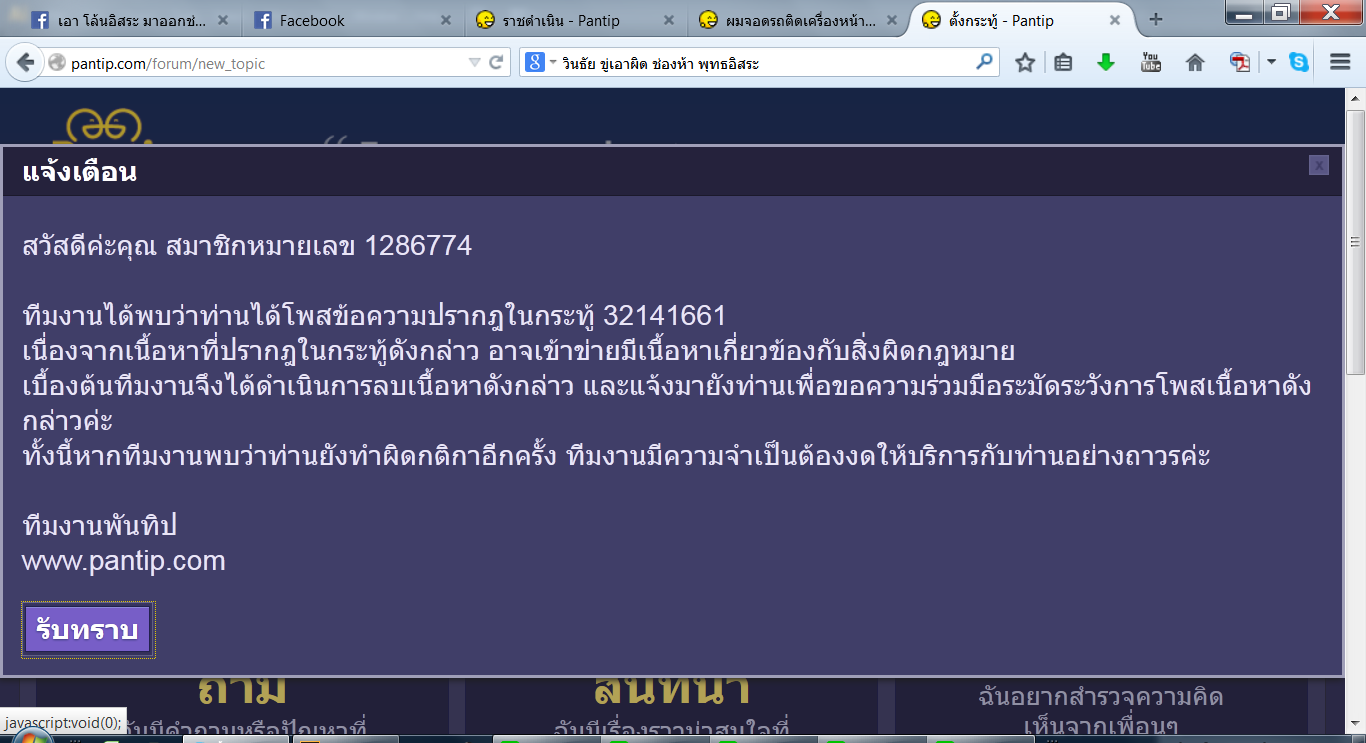Click the search magnifier icon in search box
The height and width of the screenshot is (743, 1366).
click(985, 62)
